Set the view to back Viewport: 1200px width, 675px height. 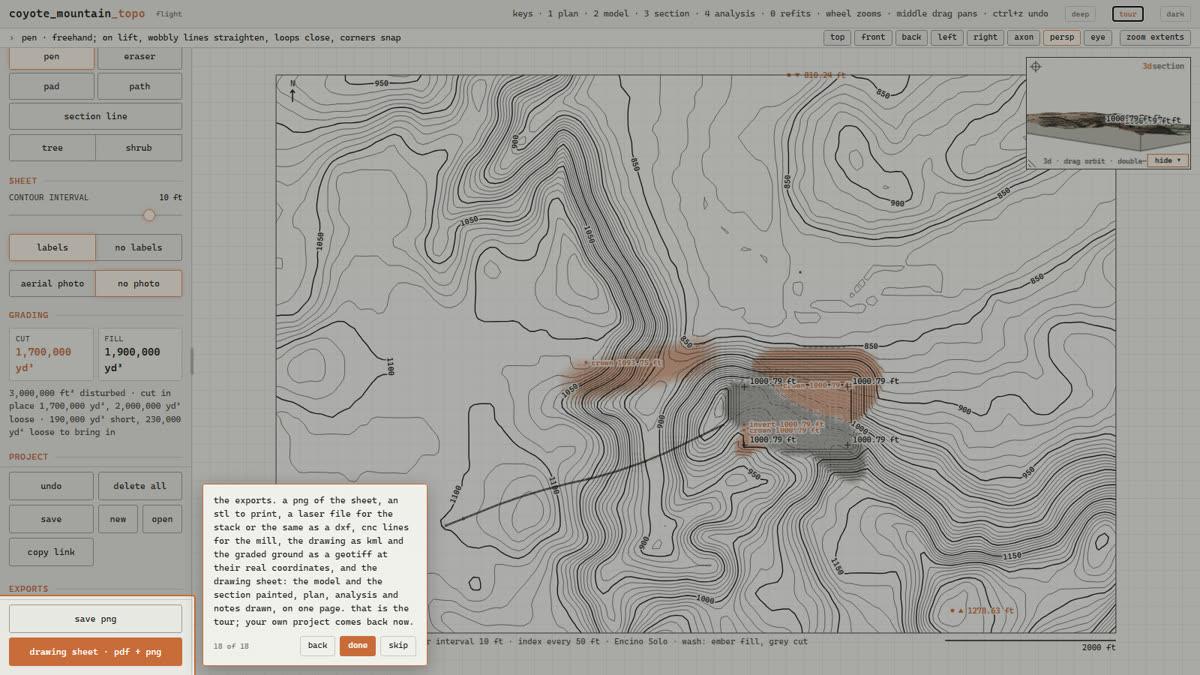point(911,37)
